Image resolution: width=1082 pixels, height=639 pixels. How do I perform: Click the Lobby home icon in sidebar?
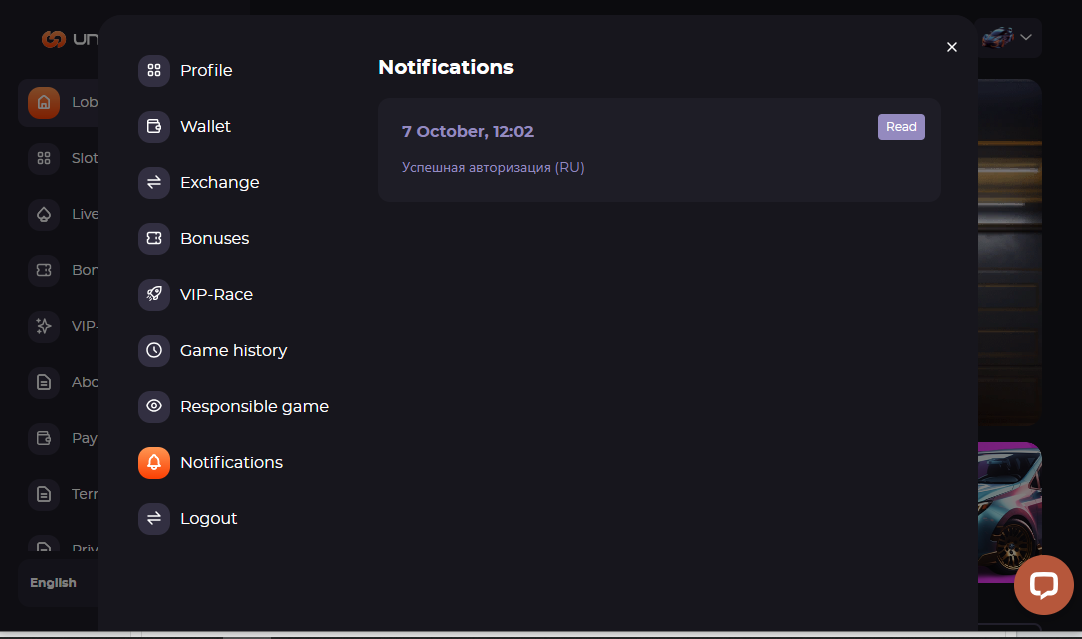[43, 103]
